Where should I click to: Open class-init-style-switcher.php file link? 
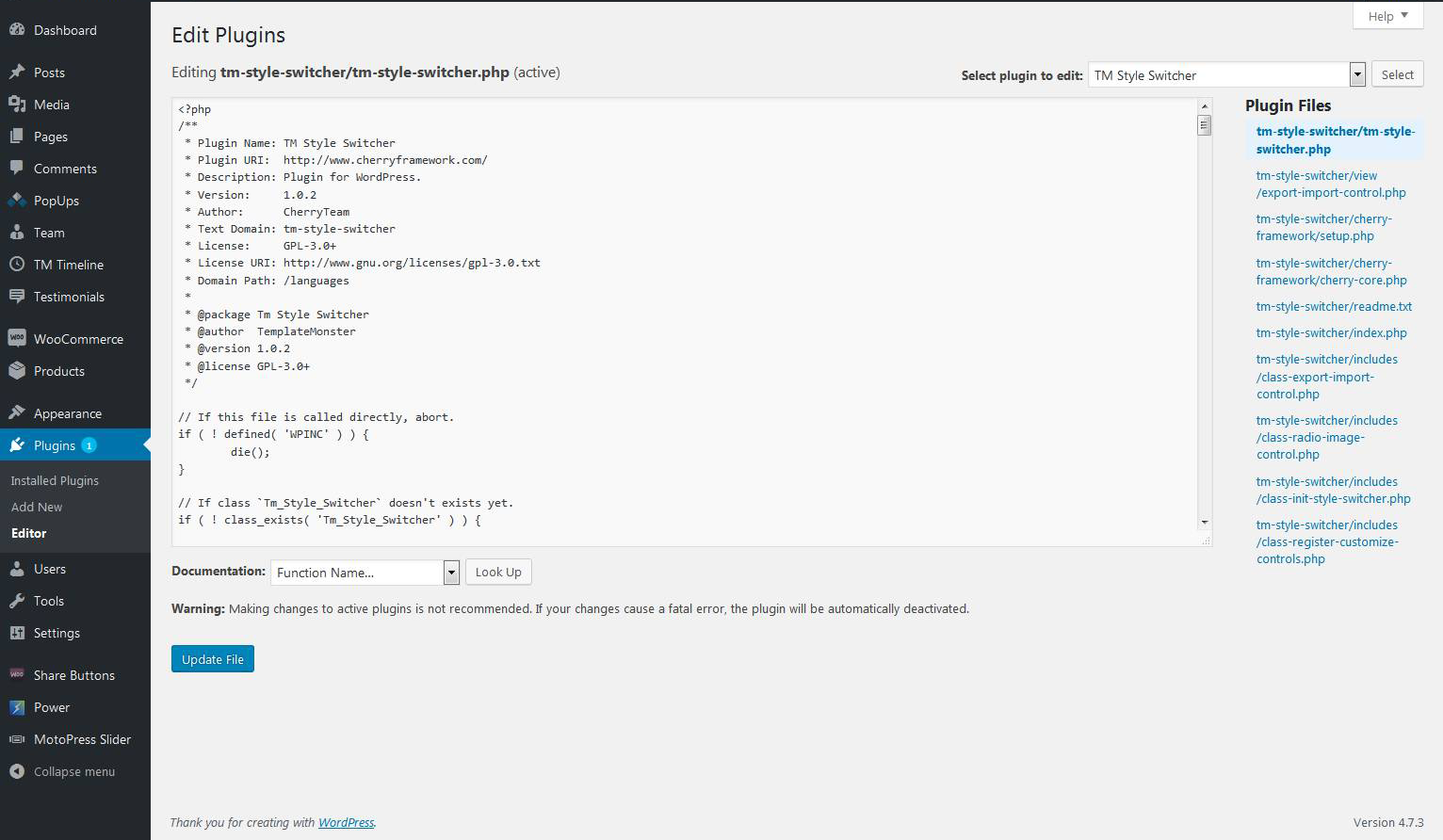pyautogui.click(x=1333, y=490)
